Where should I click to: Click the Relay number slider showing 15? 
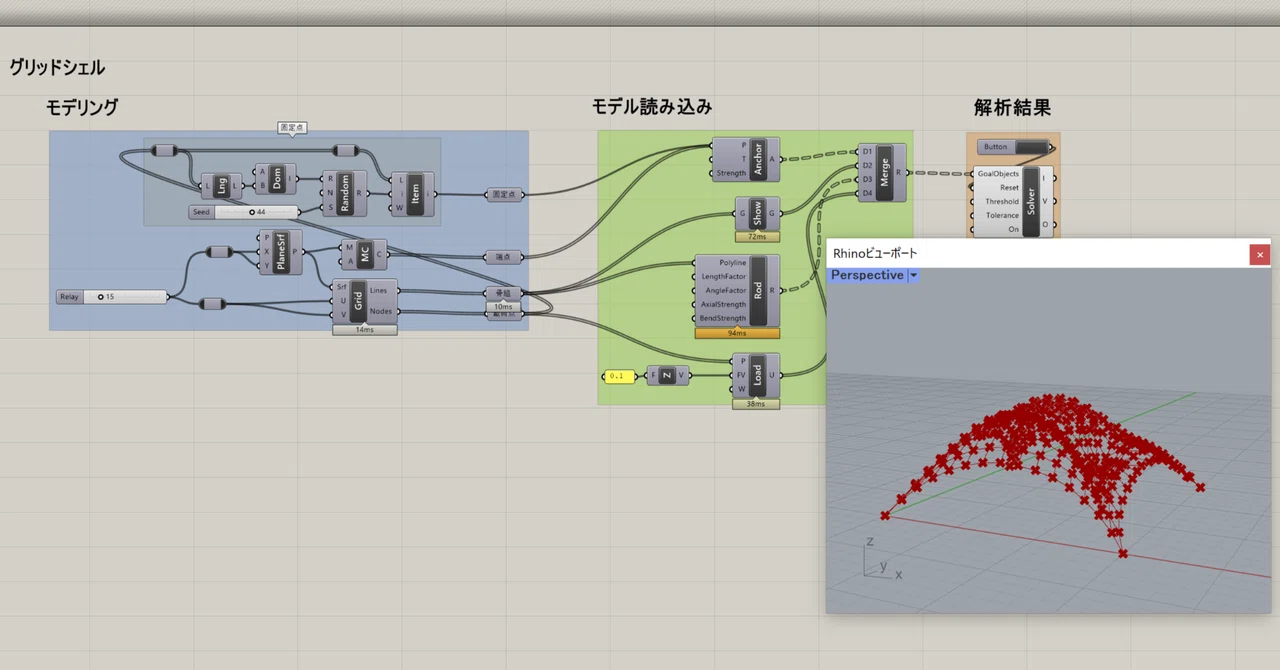tap(112, 297)
